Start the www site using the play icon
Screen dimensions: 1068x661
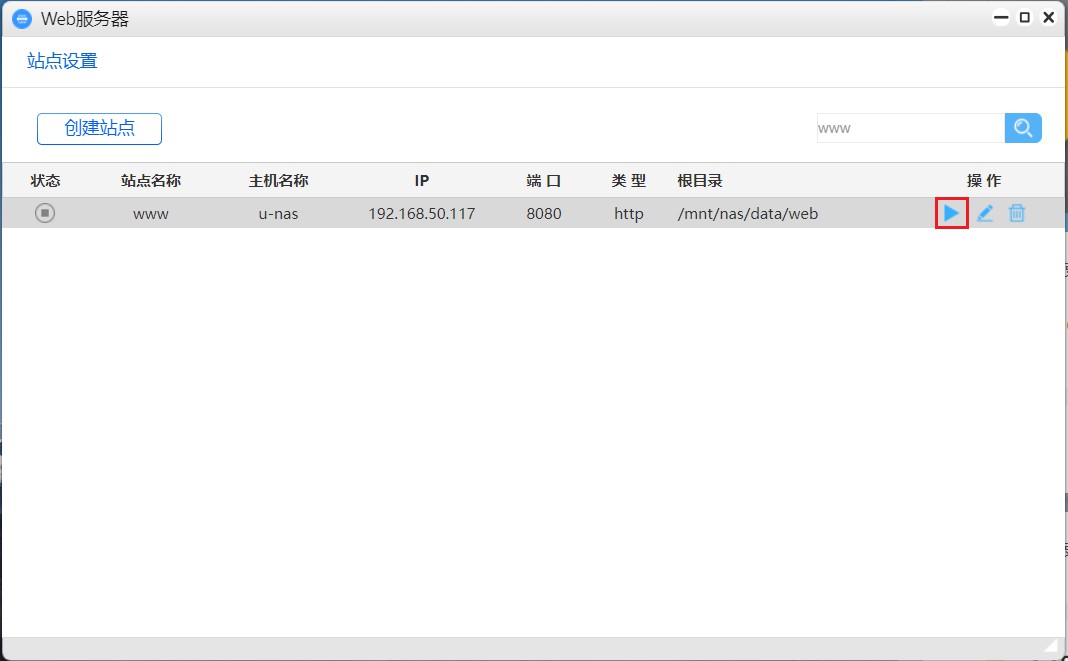(x=951, y=213)
